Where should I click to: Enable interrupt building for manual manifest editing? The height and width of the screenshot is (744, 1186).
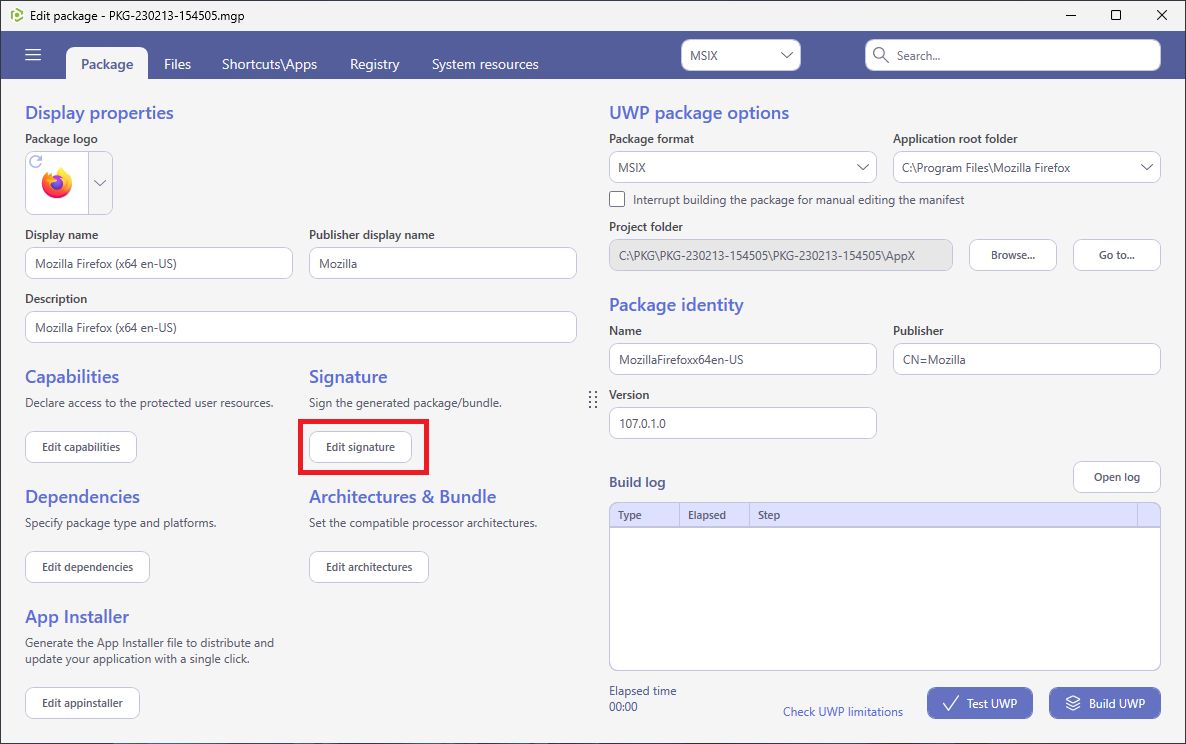tap(617, 200)
